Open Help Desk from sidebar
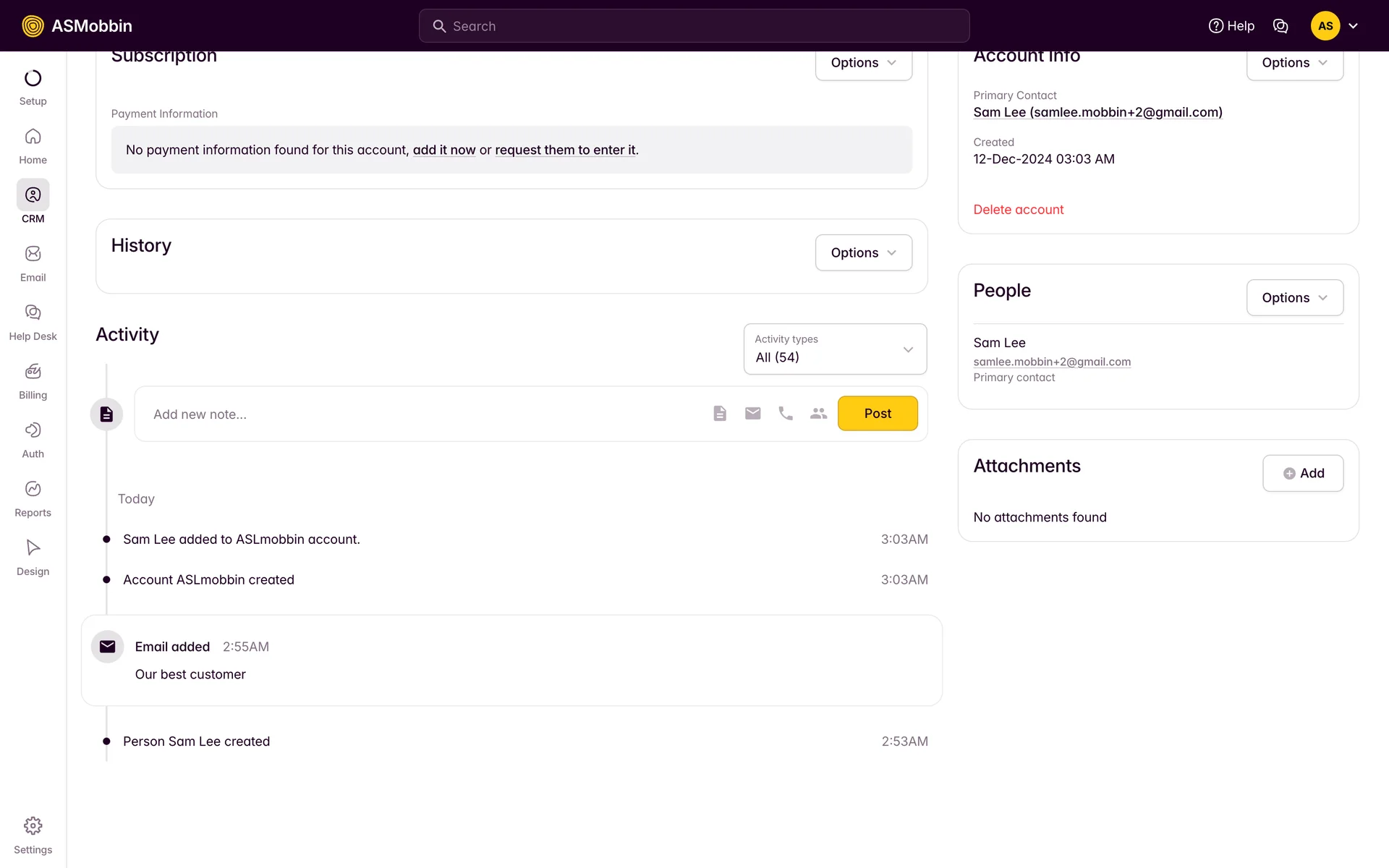This screenshot has height=868, width=1389. coord(33,322)
